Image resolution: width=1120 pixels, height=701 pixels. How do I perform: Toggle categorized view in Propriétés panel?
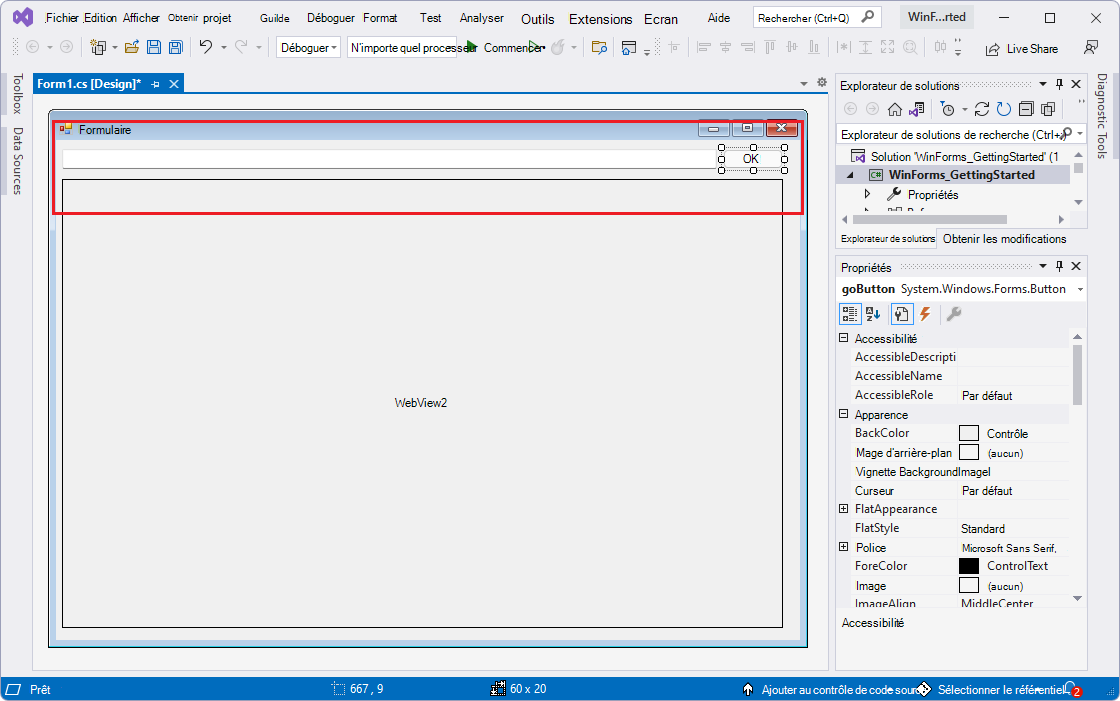[850, 313]
